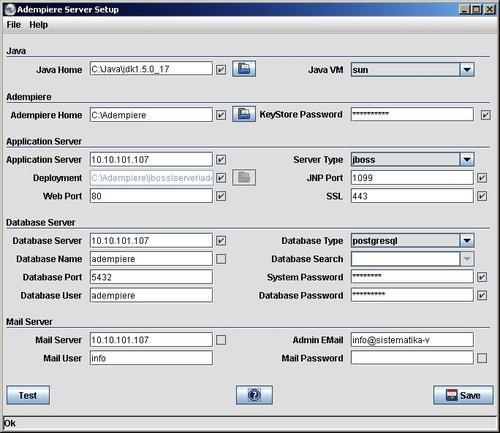Viewport: 500px width, 433px height.
Task: Click the Database User field
Action: (x=151, y=295)
